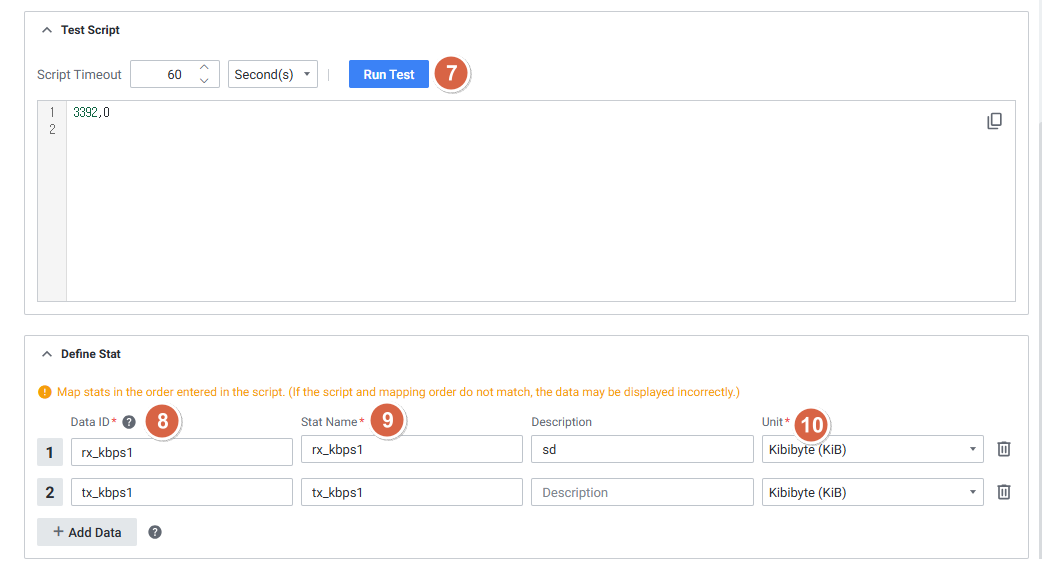Collapse the Define Stat section
Screen dimensions: 1042x569
46,354
